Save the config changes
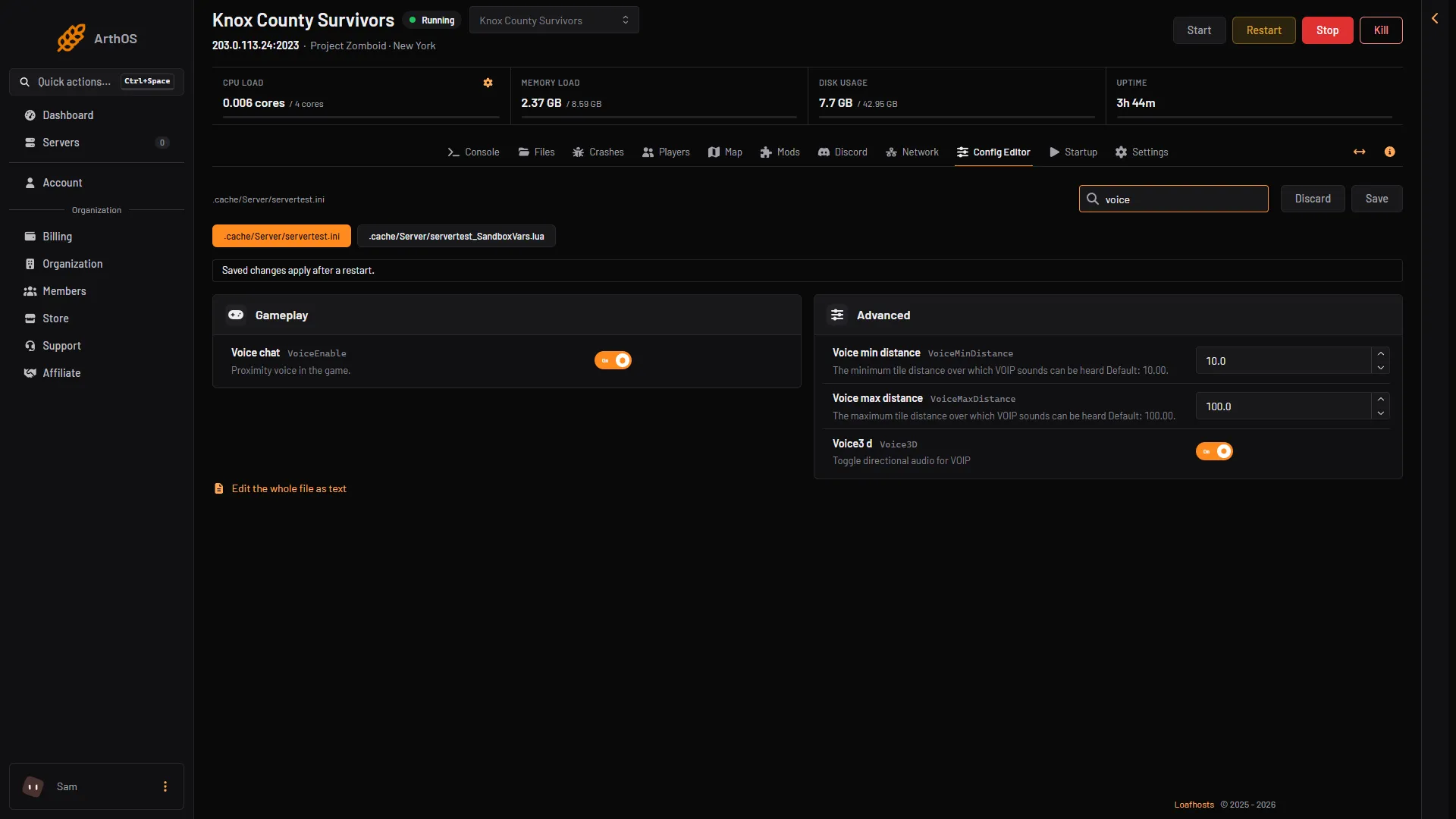 point(1376,199)
